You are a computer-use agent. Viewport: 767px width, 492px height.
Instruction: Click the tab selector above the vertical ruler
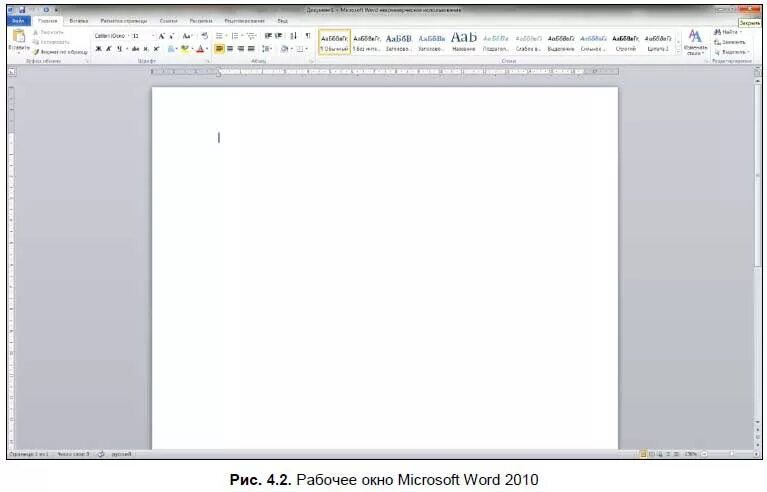pyautogui.click(x=12, y=72)
